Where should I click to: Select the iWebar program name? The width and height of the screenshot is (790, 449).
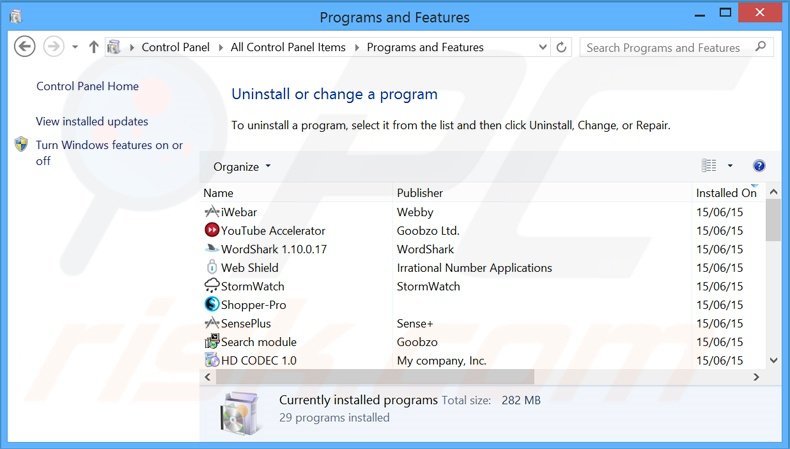coord(239,212)
